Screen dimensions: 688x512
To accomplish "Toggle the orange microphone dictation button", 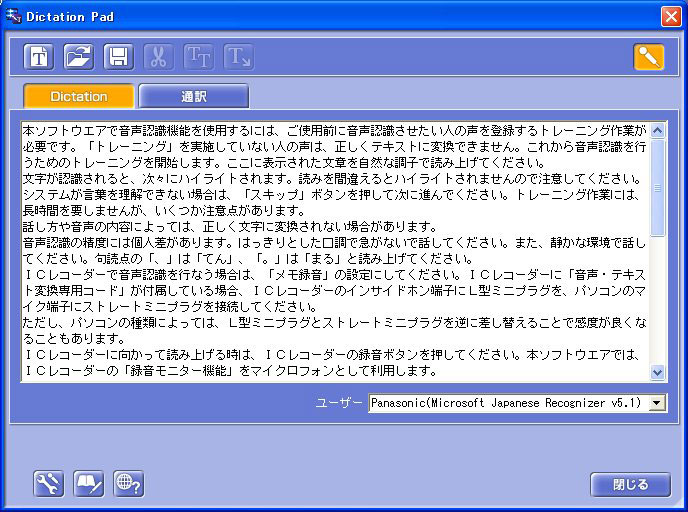I will coord(649,57).
